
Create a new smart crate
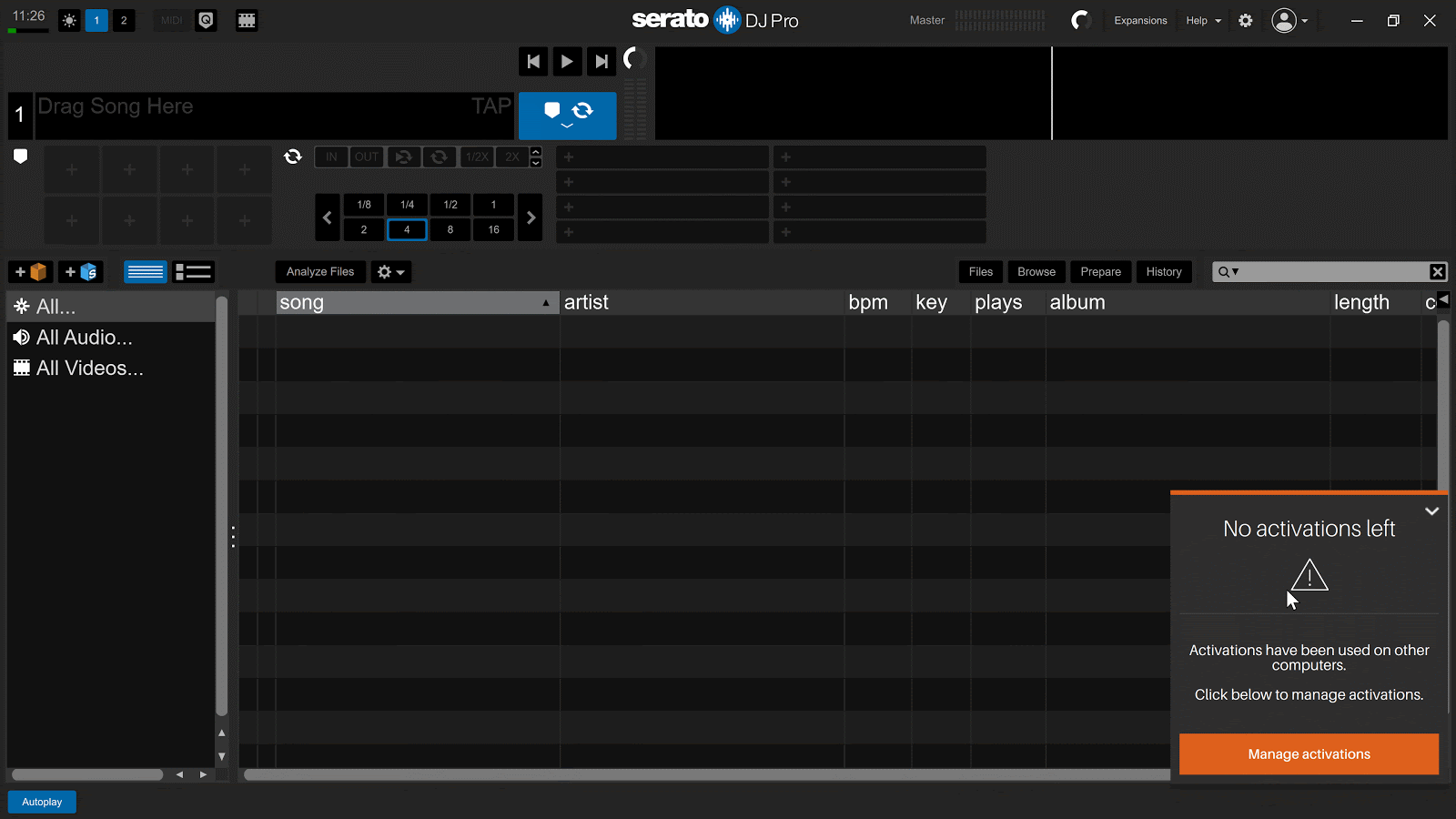[x=80, y=271]
